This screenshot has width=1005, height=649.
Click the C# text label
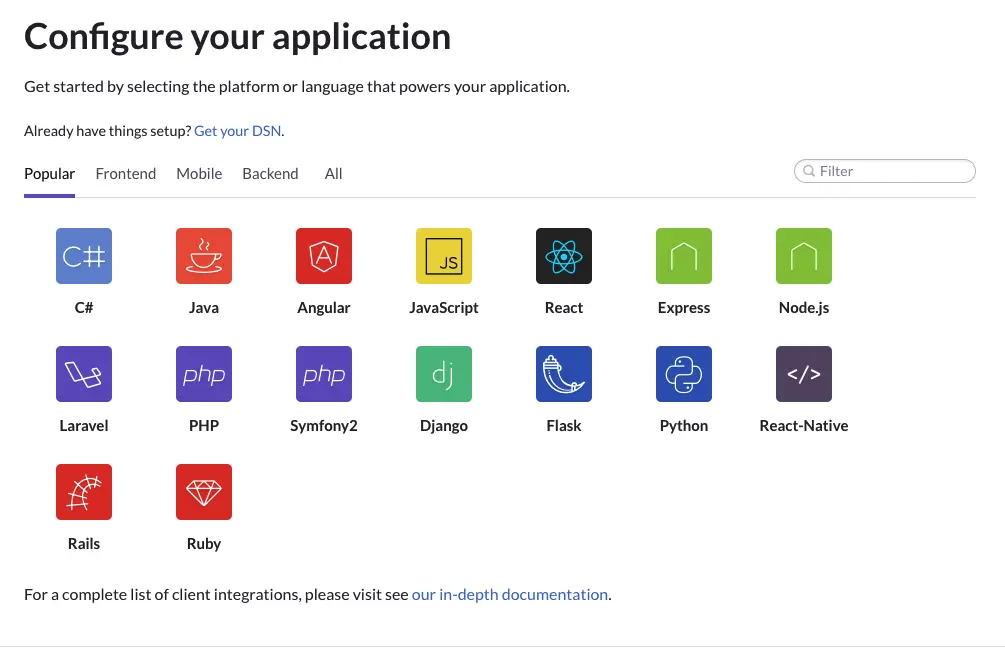[x=84, y=308]
